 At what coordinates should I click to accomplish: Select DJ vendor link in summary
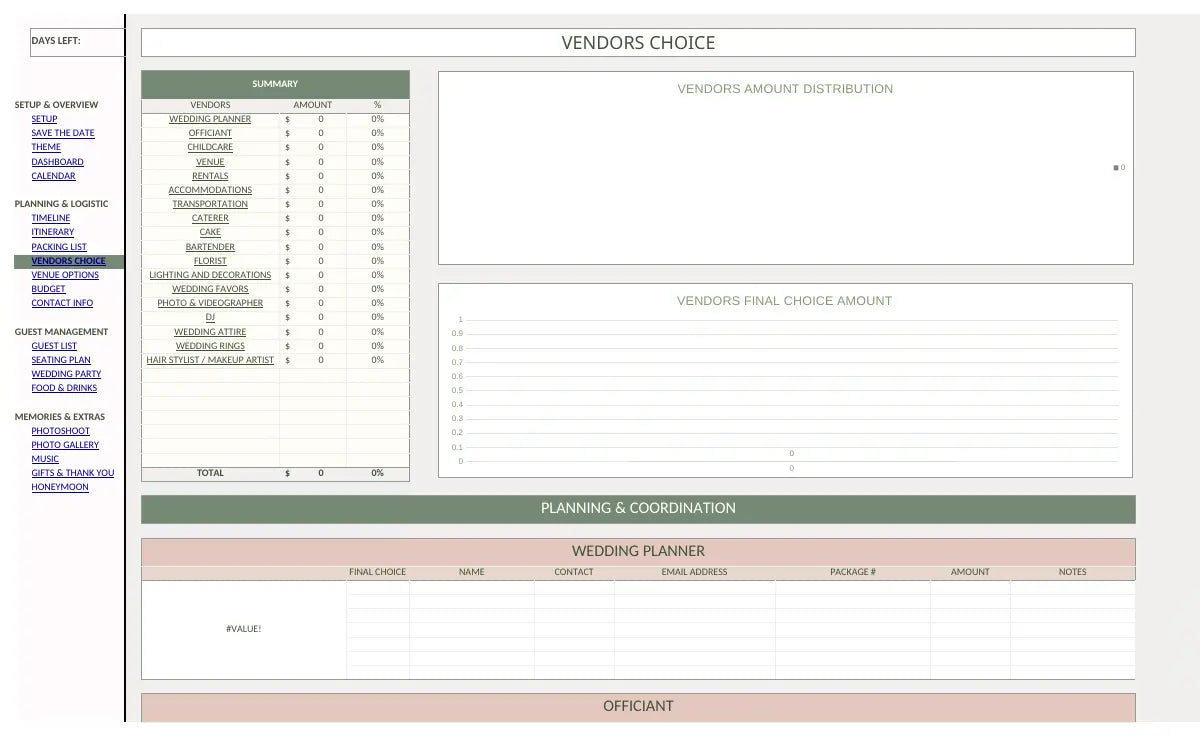tap(210, 317)
